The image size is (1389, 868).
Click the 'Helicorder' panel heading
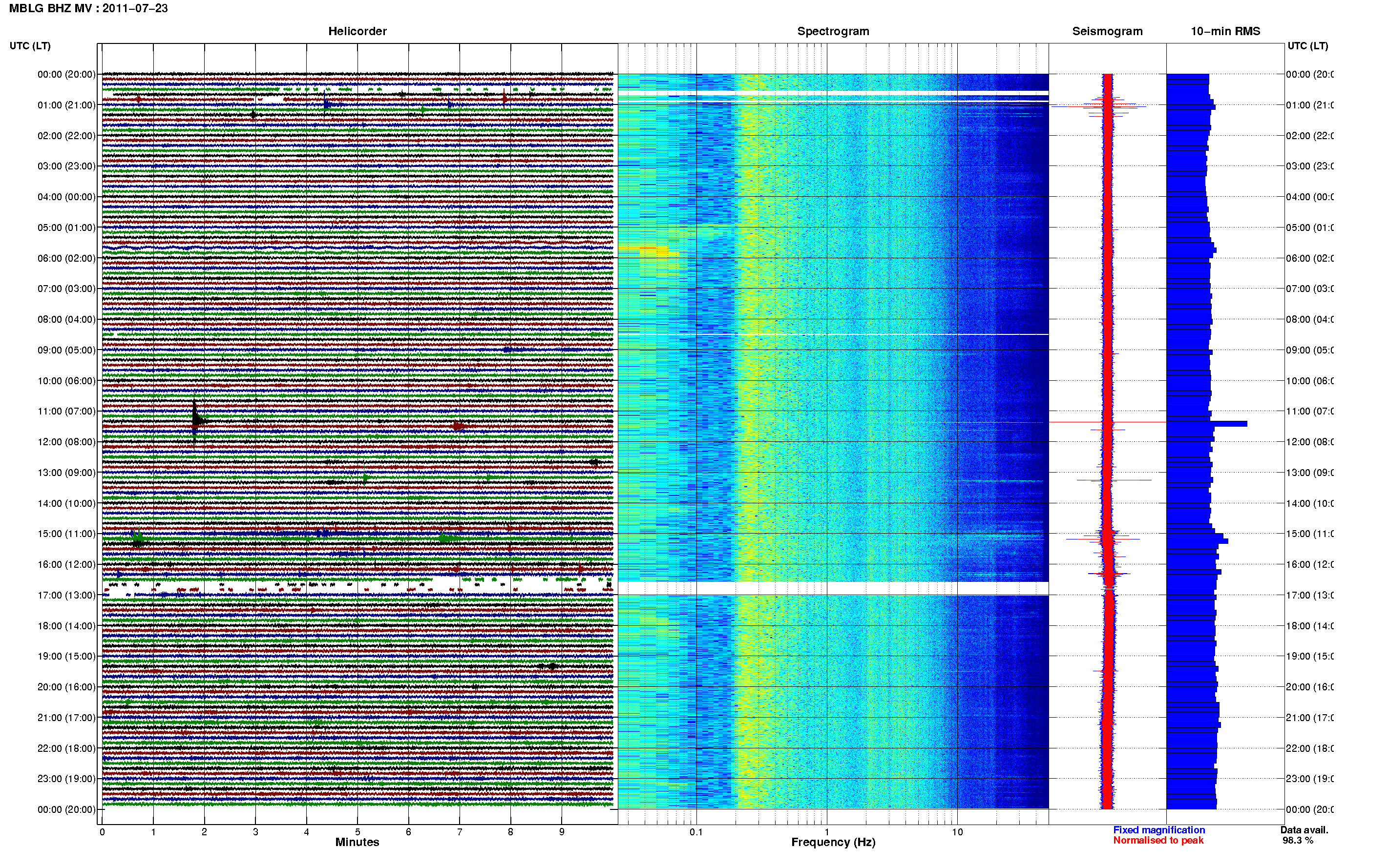click(x=357, y=31)
